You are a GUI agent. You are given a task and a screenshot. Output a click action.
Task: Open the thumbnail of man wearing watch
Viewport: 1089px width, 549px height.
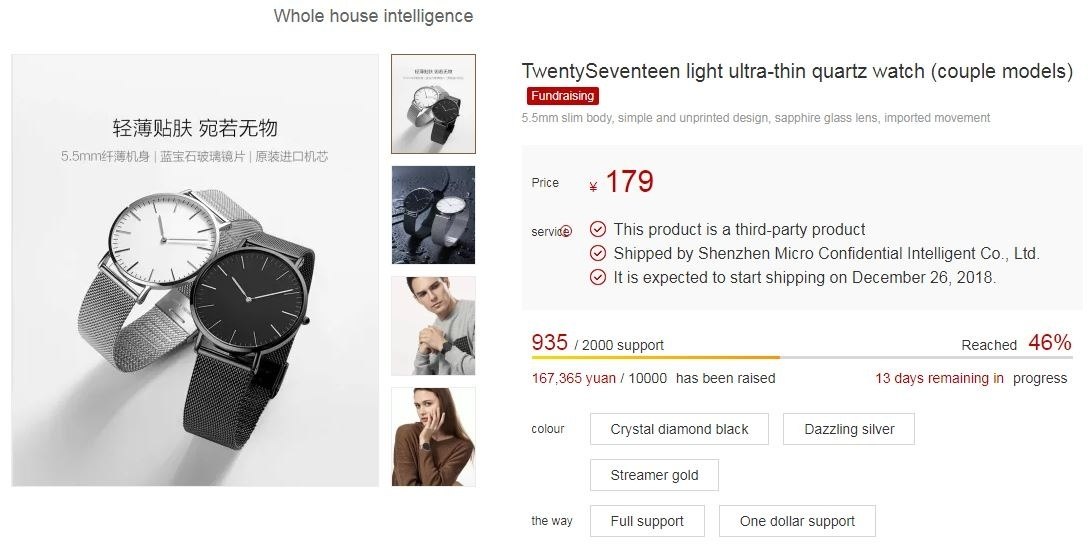click(x=433, y=326)
